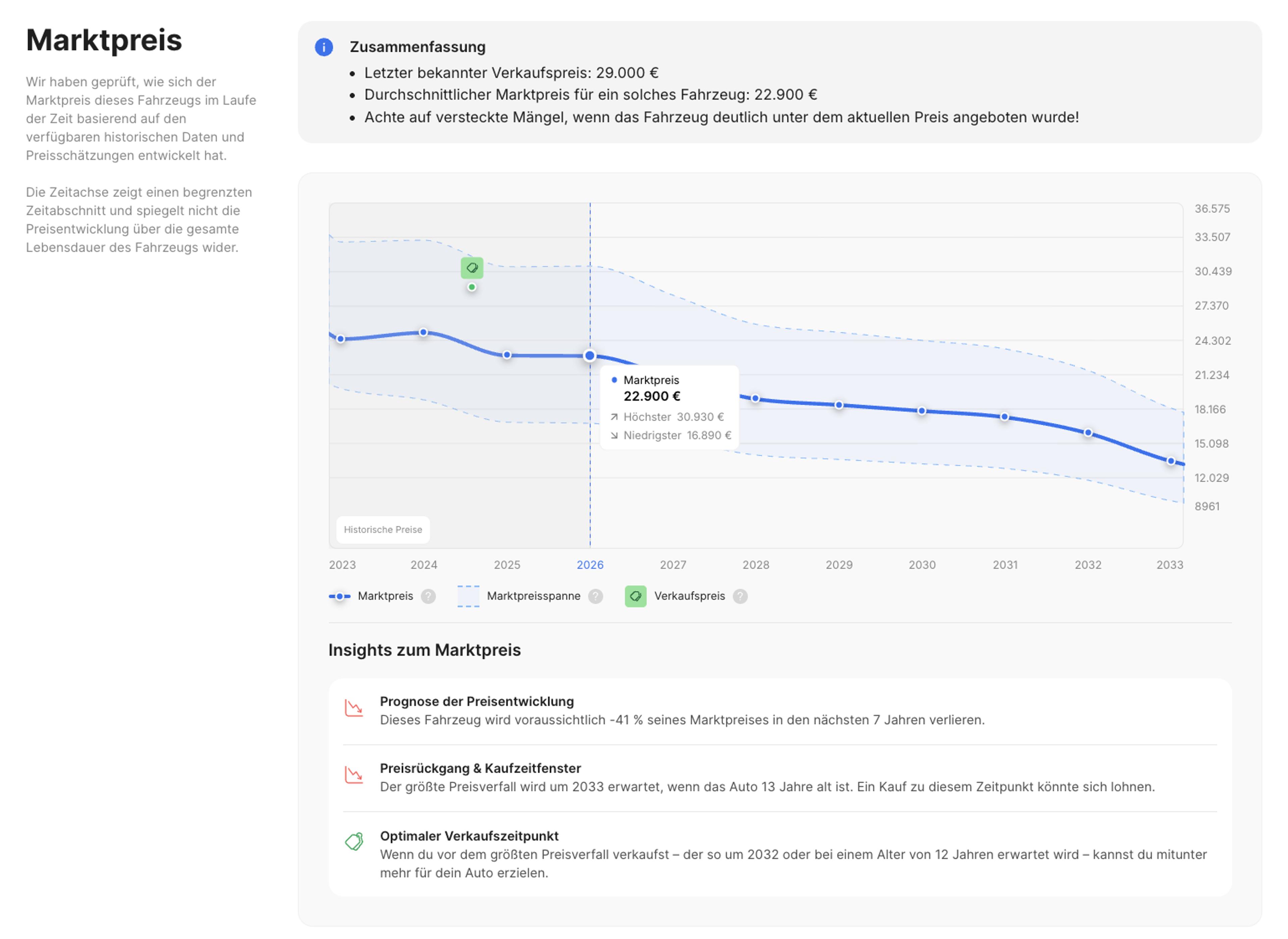Click the Preisrückgang & Kaufzeitfenster chart icon
Screen dimensions: 1288x939
354,775
